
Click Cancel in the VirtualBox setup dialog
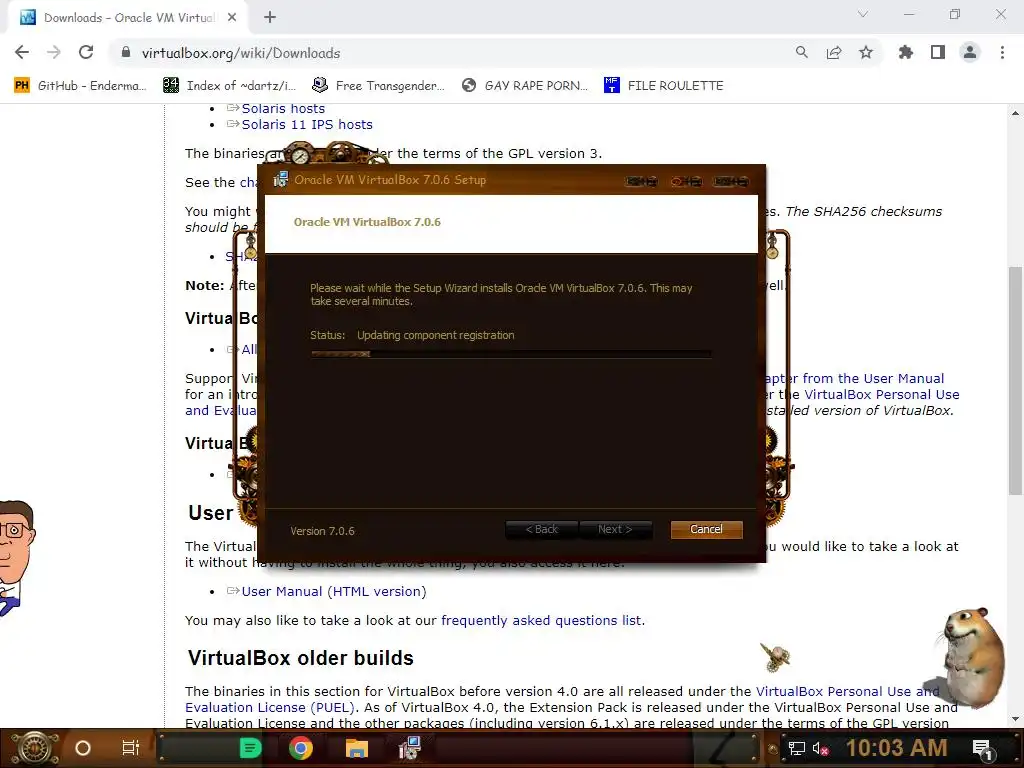point(706,529)
